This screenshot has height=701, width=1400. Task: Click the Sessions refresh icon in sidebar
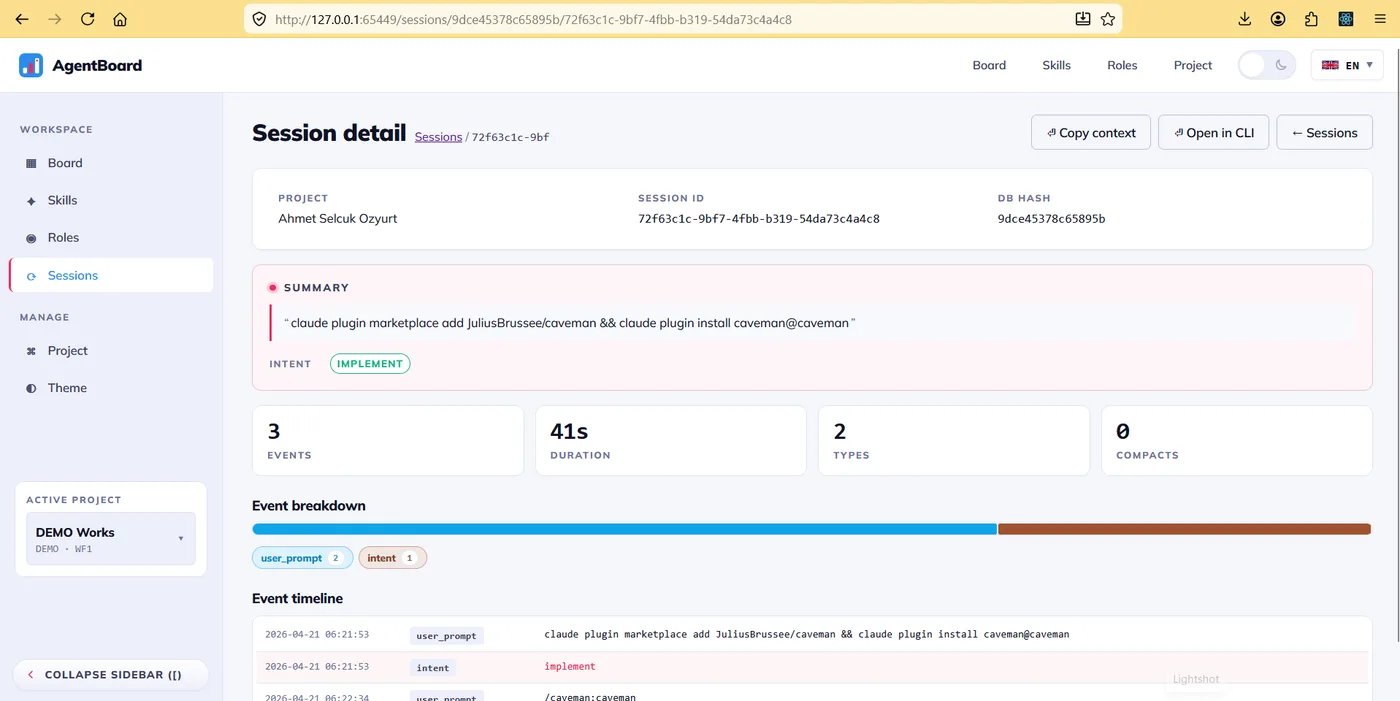click(x=31, y=276)
